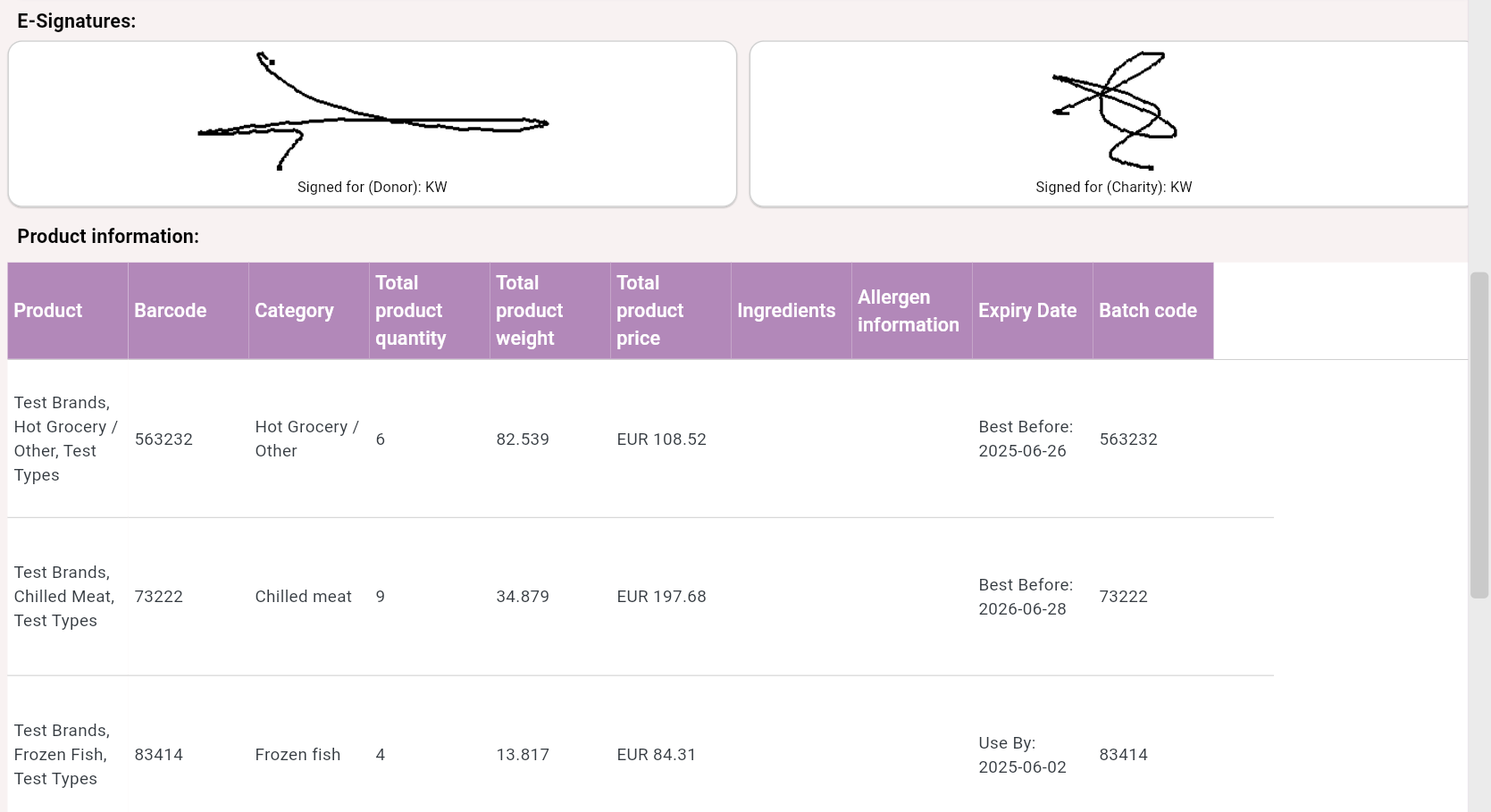The image size is (1491, 812).
Task: Click the Use By 2025-06-02 expiry cell
Action: click(1023, 755)
